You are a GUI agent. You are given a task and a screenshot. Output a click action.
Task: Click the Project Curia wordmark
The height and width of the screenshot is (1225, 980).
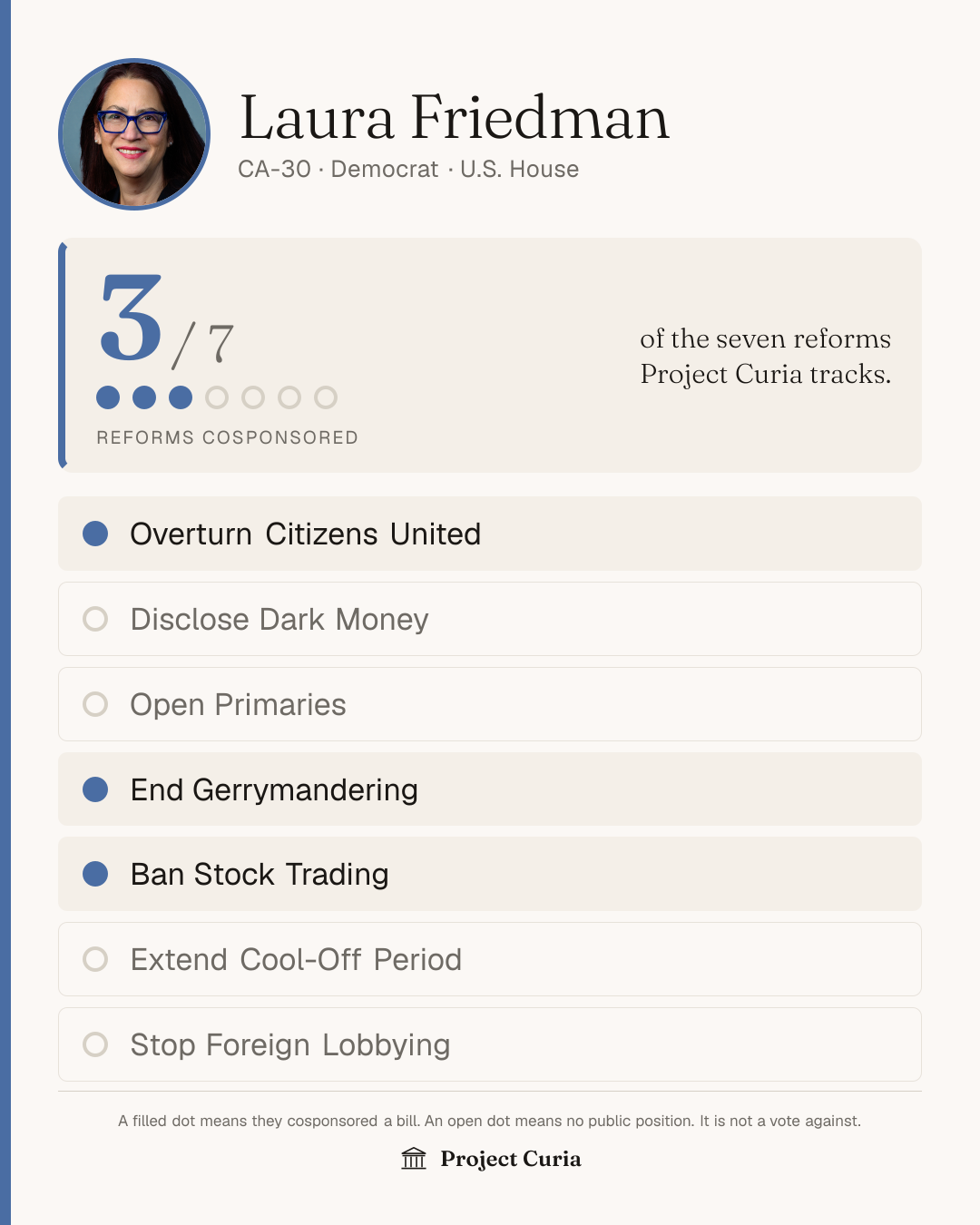pyautogui.click(x=511, y=1159)
